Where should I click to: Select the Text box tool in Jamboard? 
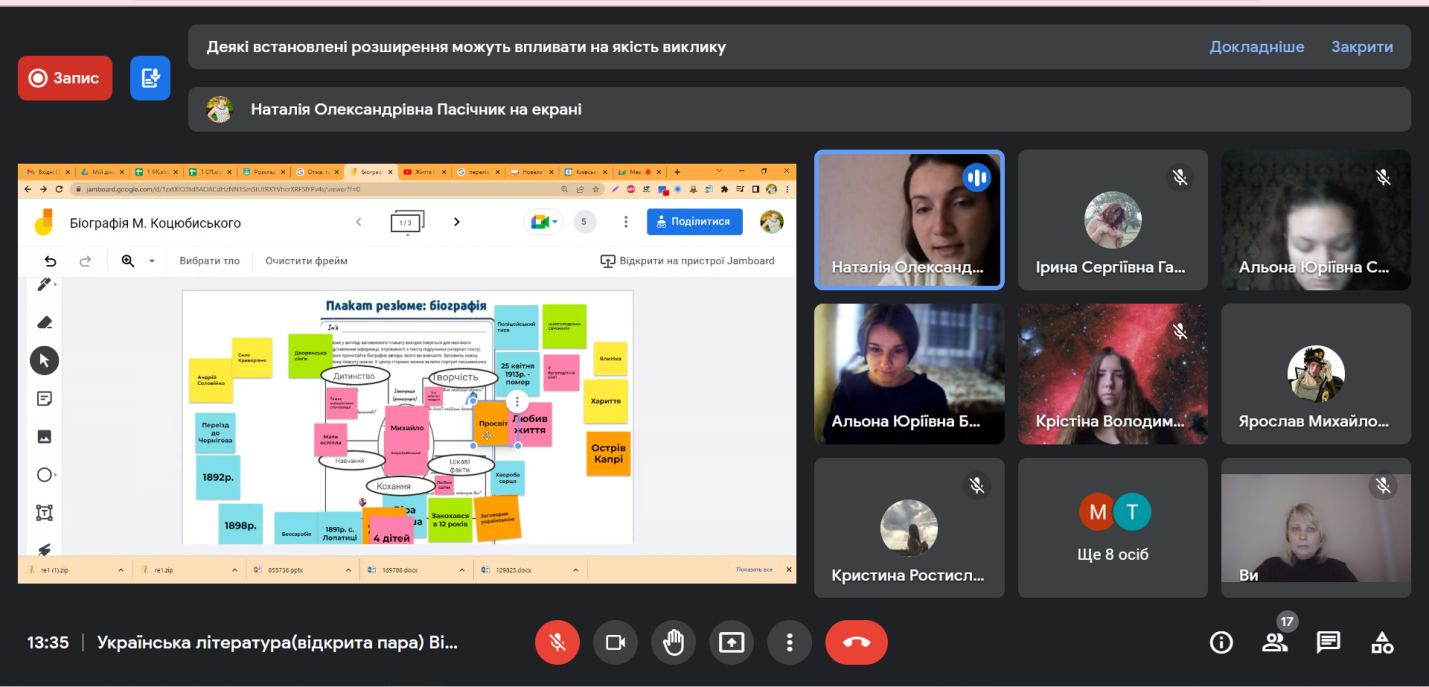point(44,513)
